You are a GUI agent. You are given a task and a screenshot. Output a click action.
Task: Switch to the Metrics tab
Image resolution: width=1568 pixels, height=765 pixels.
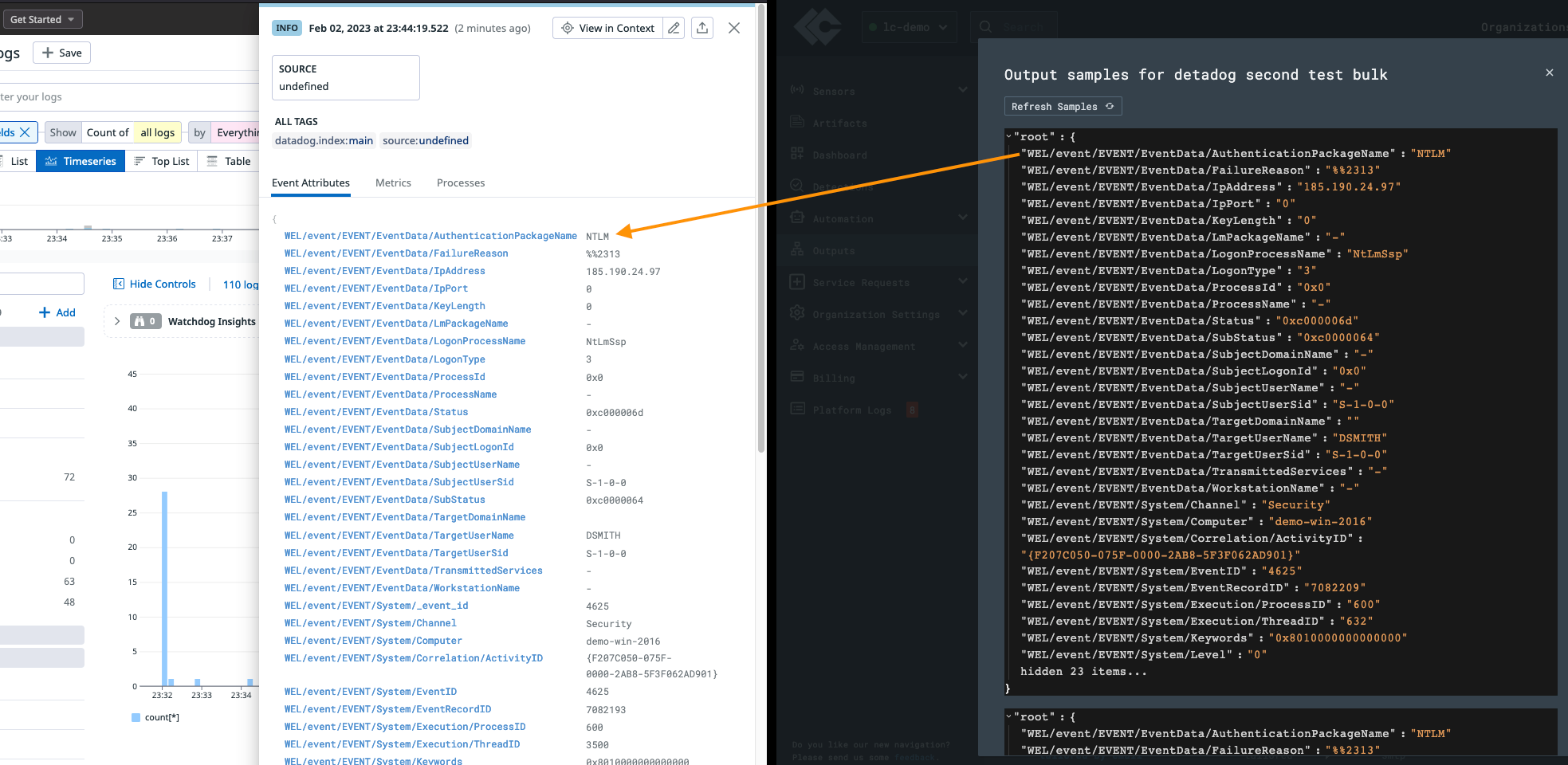(393, 182)
